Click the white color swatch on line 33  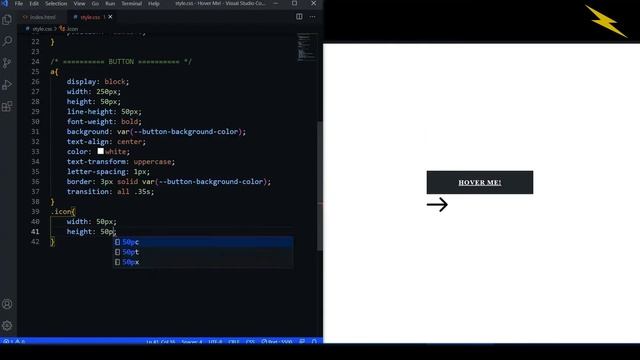click(x=100, y=151)
